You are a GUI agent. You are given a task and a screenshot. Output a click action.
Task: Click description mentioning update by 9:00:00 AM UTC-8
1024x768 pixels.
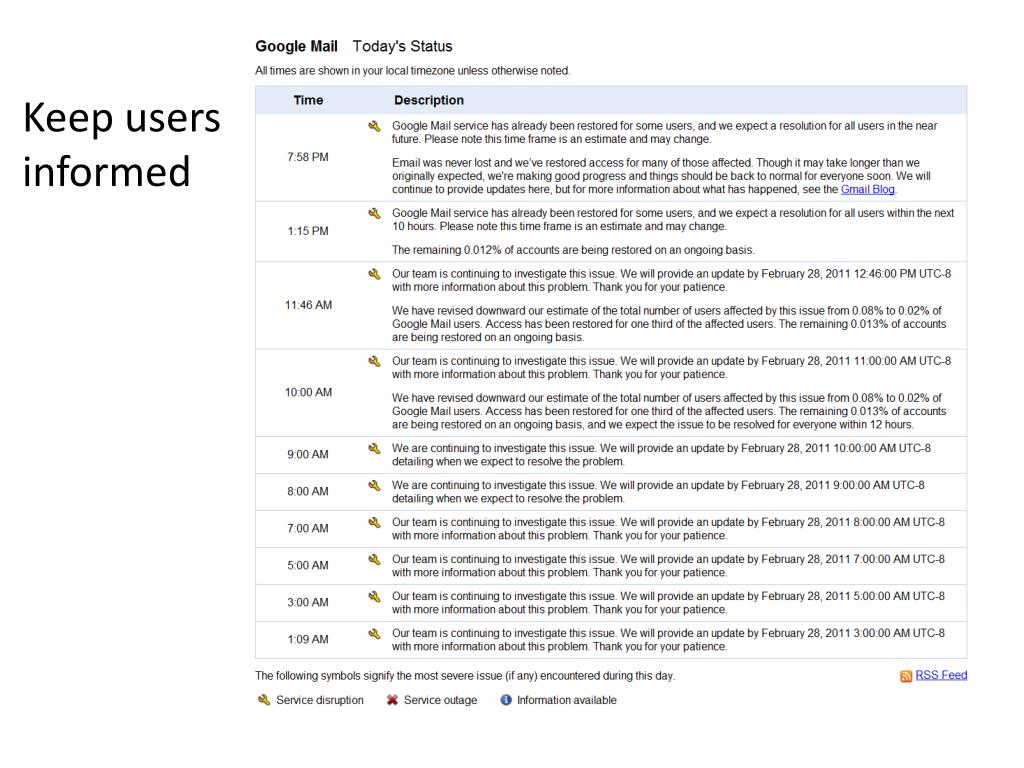658,492
